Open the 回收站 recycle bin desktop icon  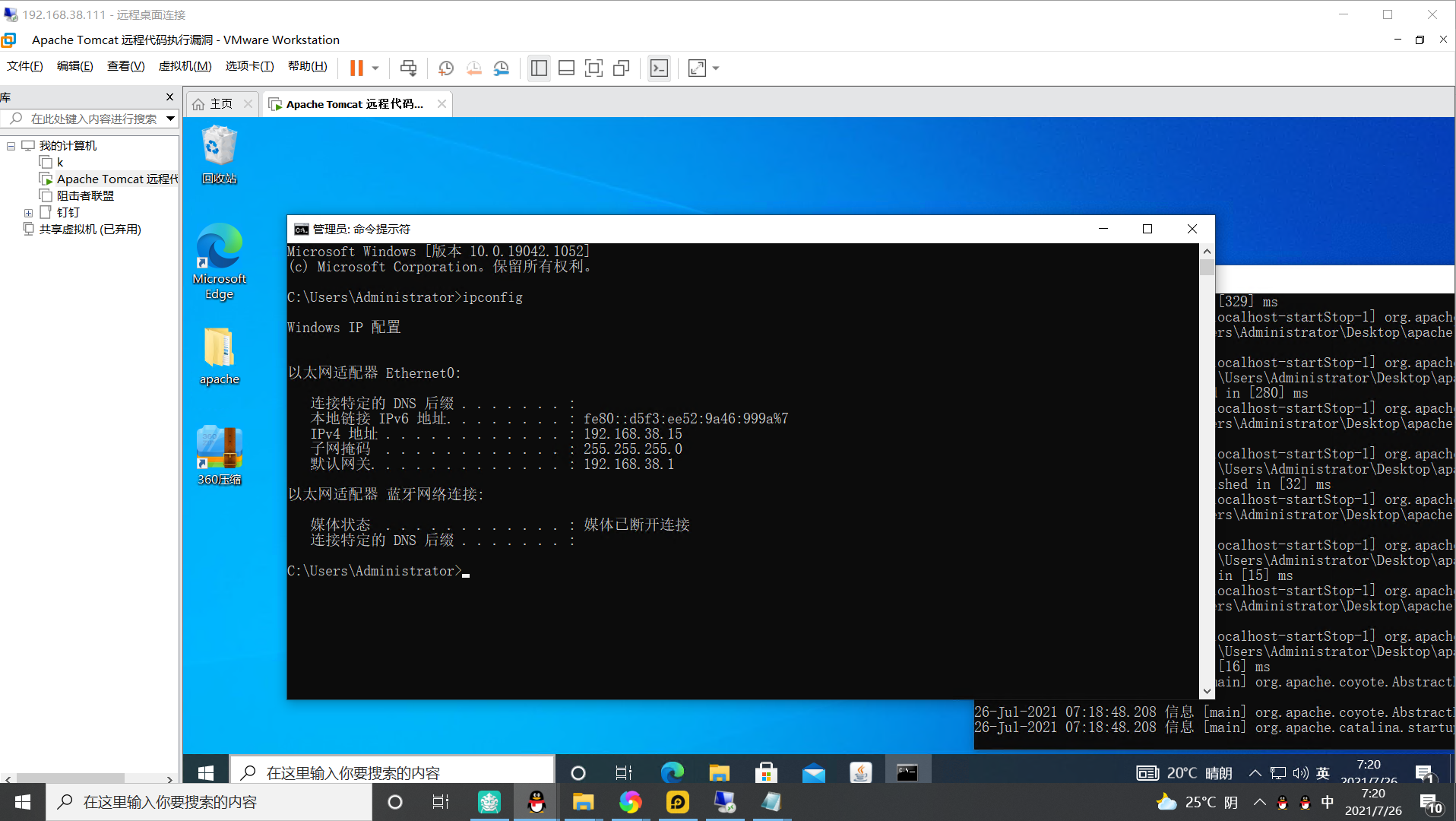(x=220, y=156)
